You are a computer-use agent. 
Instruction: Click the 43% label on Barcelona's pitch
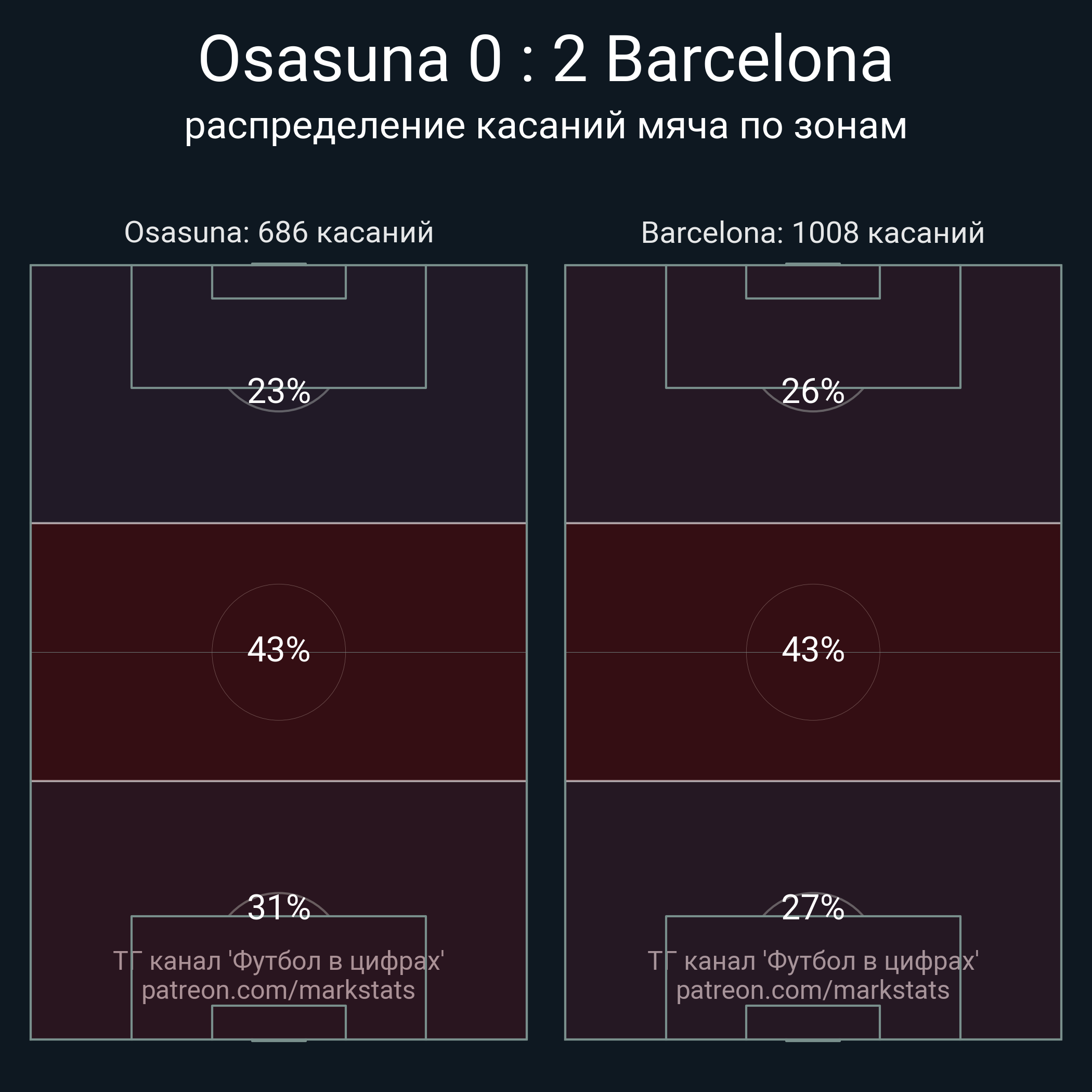pos(813,649)
